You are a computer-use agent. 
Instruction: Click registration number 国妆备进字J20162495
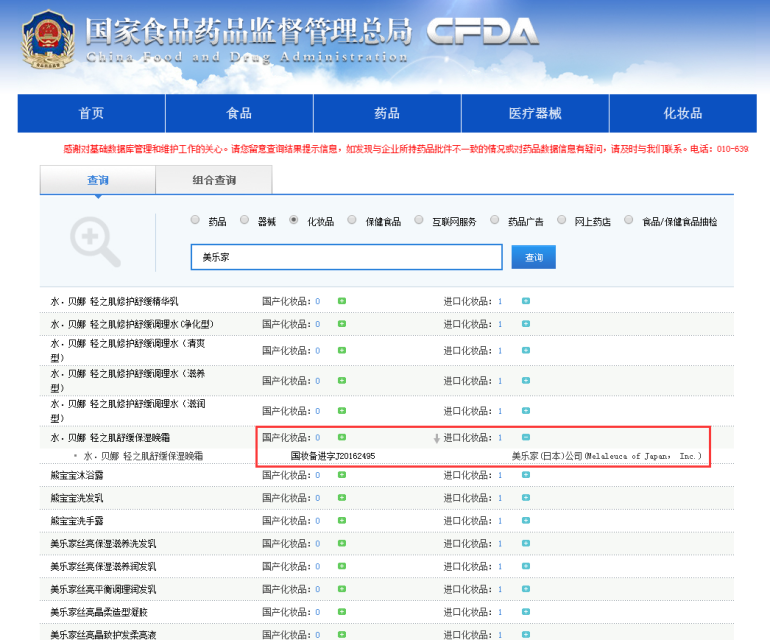(x=332, y=456)
